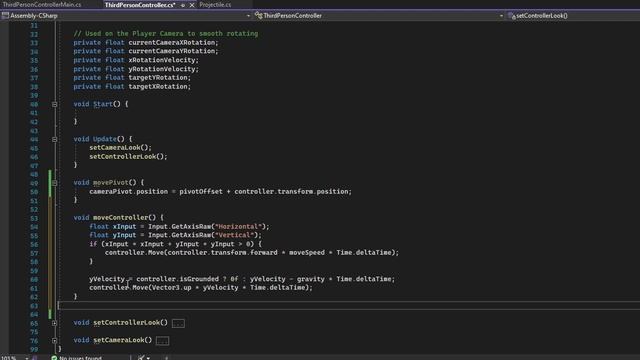The image size is (640, 360).
Task: Collapse the Update() method
Action: point(54,139)
